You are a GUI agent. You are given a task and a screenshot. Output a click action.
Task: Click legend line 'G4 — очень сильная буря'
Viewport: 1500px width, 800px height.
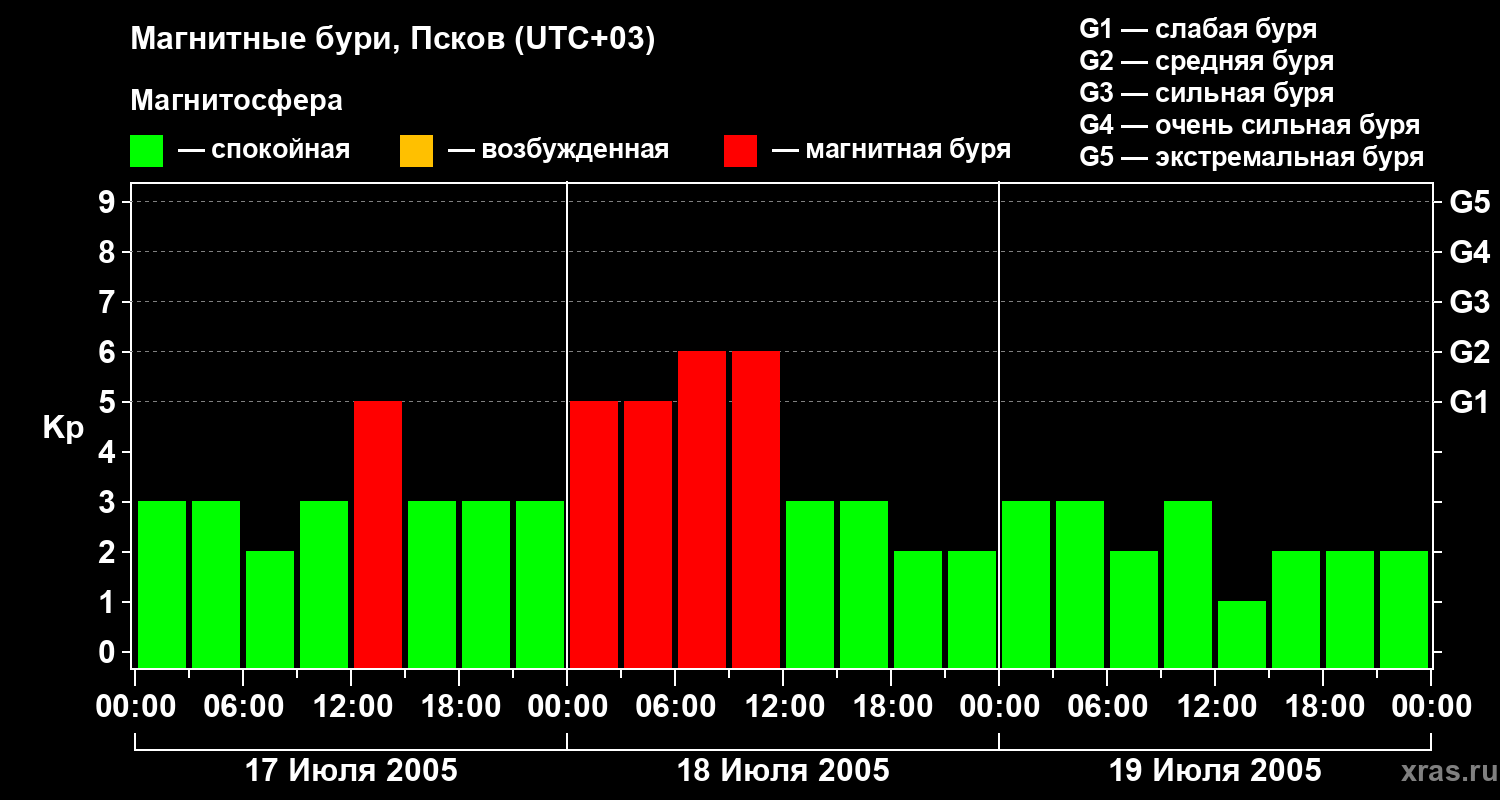click(x=1250, y=125)
